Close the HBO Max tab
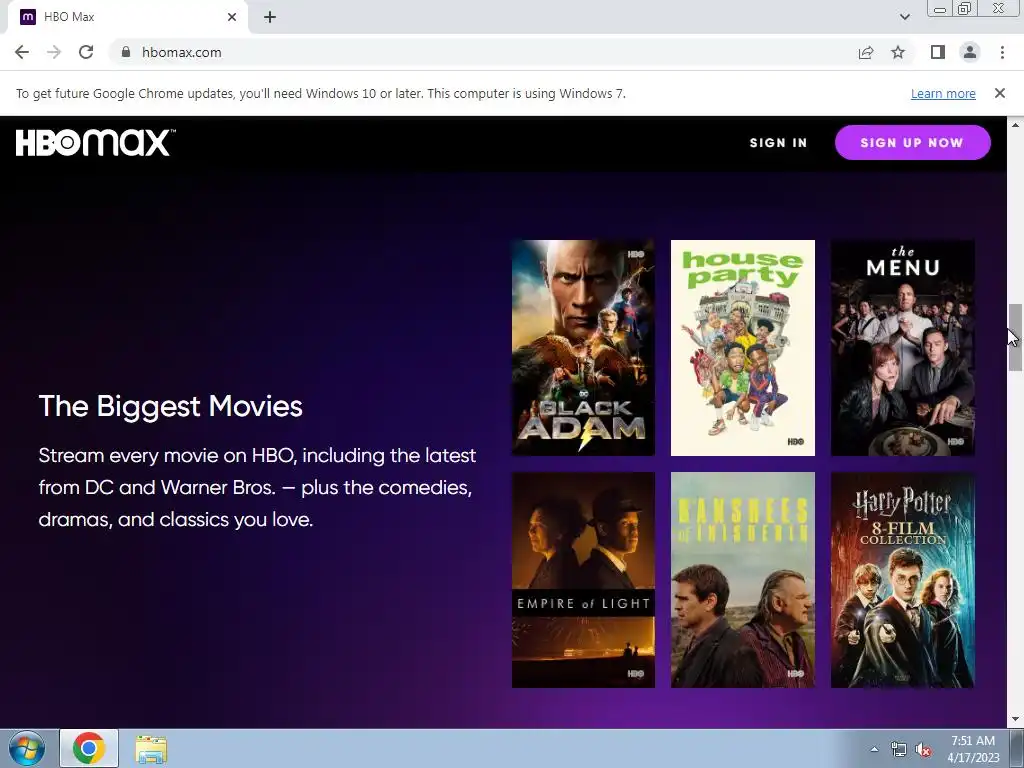Image resolution: width=1024 pixels, height=768 pixels. 232,17
